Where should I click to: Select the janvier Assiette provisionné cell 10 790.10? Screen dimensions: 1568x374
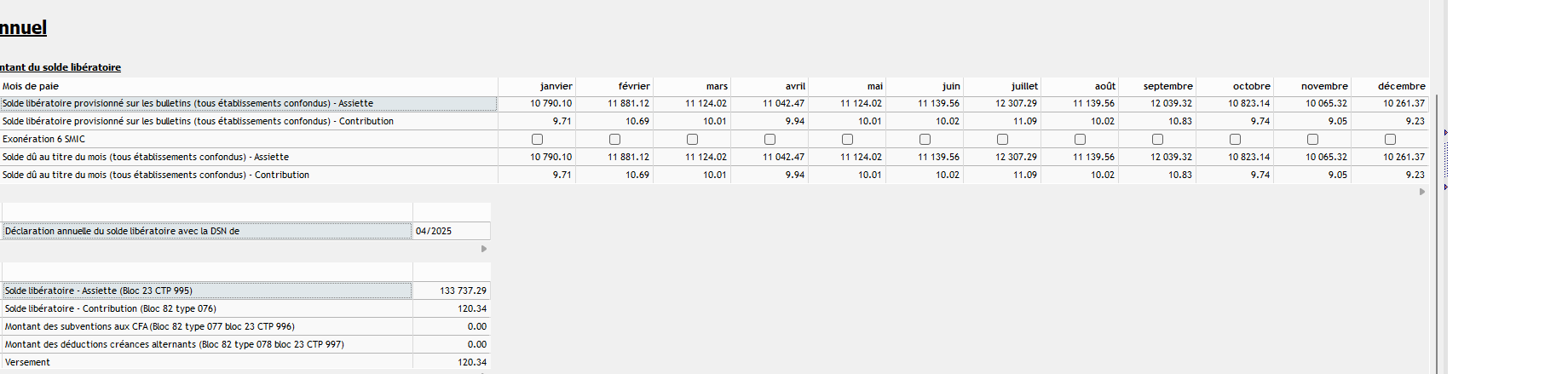click(537, 103)
